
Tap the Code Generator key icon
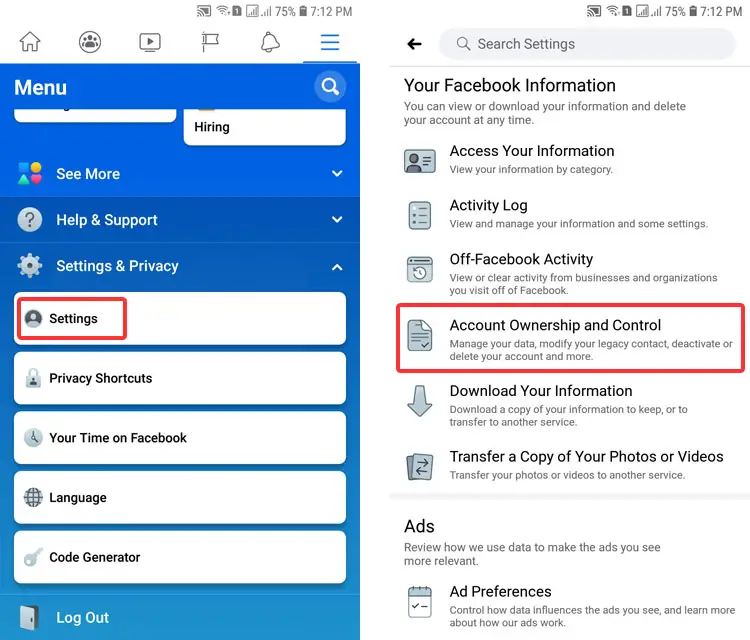coord(33,557)
